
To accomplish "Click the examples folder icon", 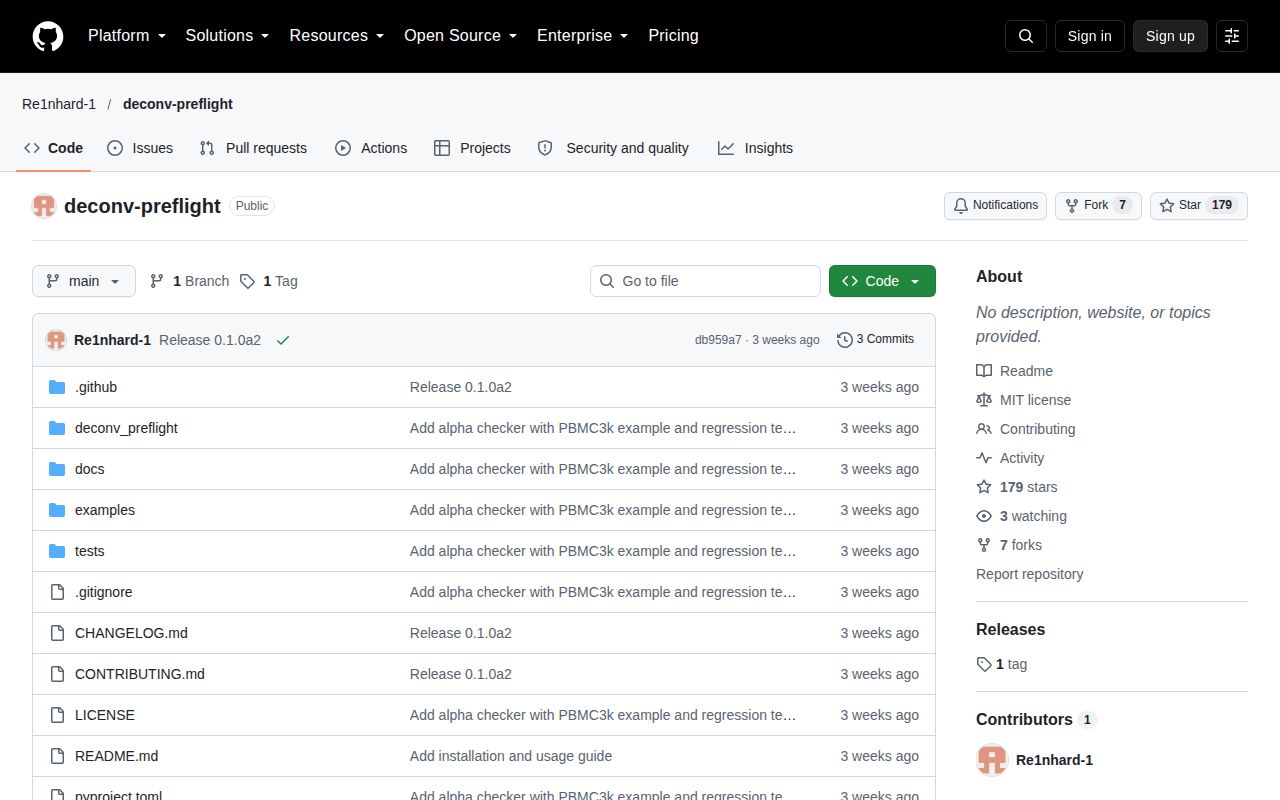I will (57, 510).
